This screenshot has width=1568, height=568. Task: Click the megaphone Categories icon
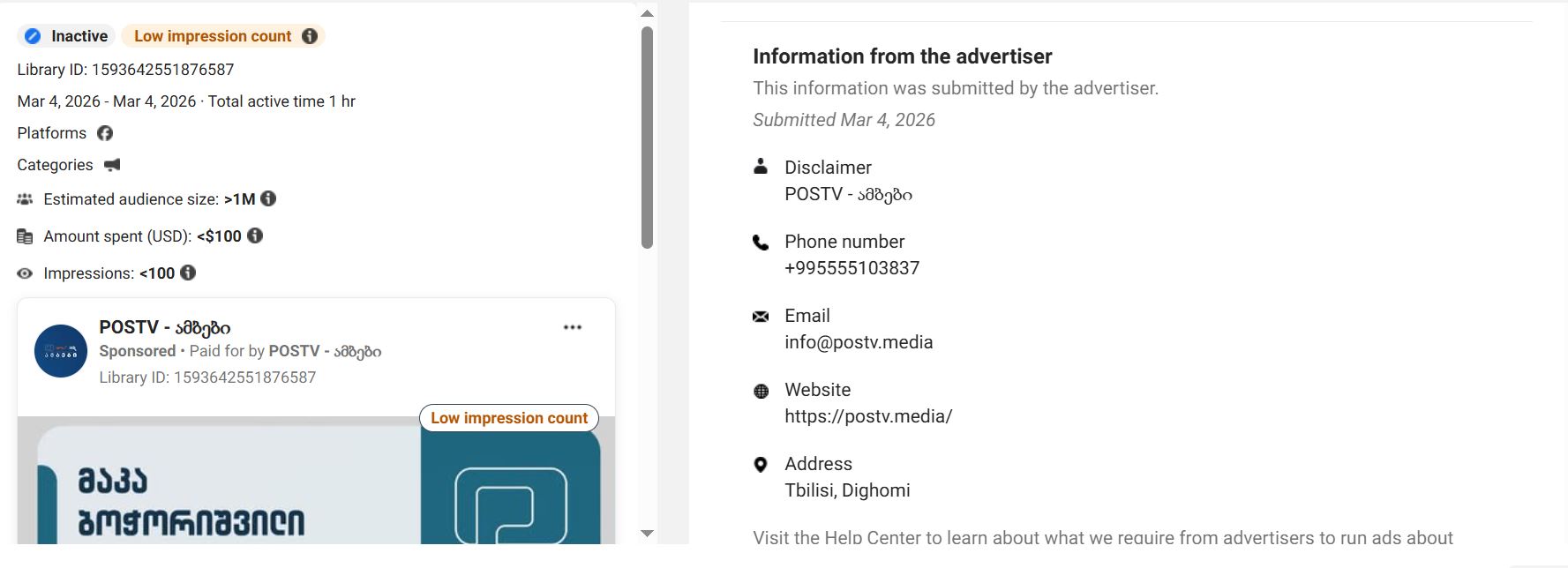[x=112, y=165]
